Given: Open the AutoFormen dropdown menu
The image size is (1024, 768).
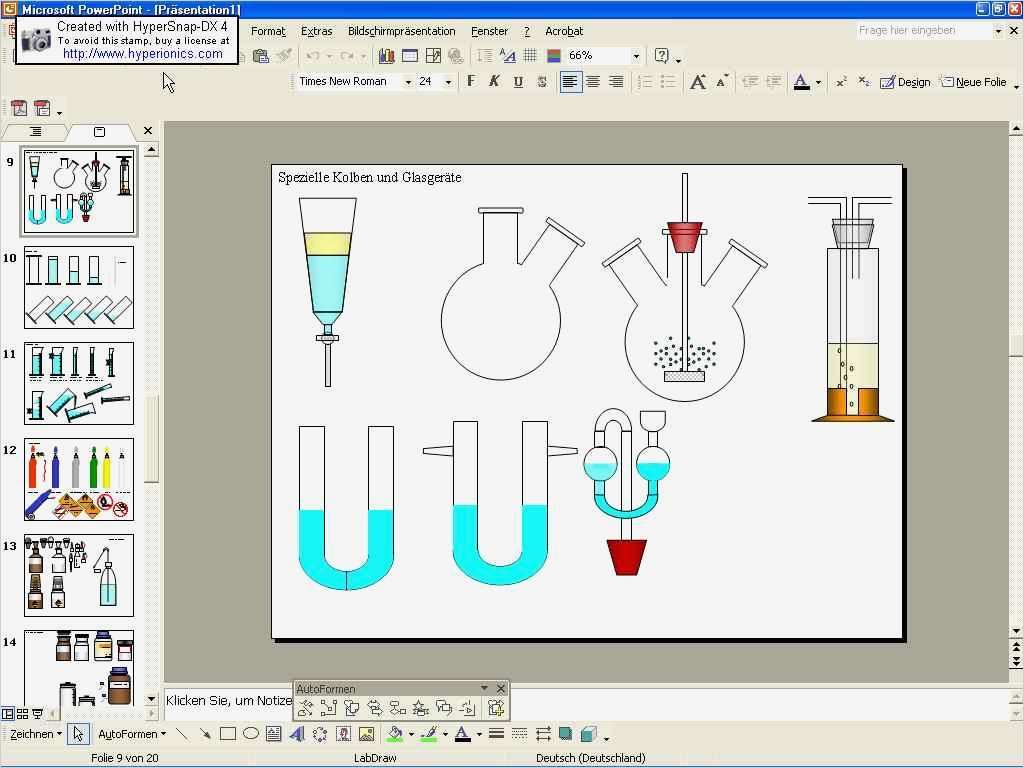Looking at the screenshot, I should coord(132,734).
